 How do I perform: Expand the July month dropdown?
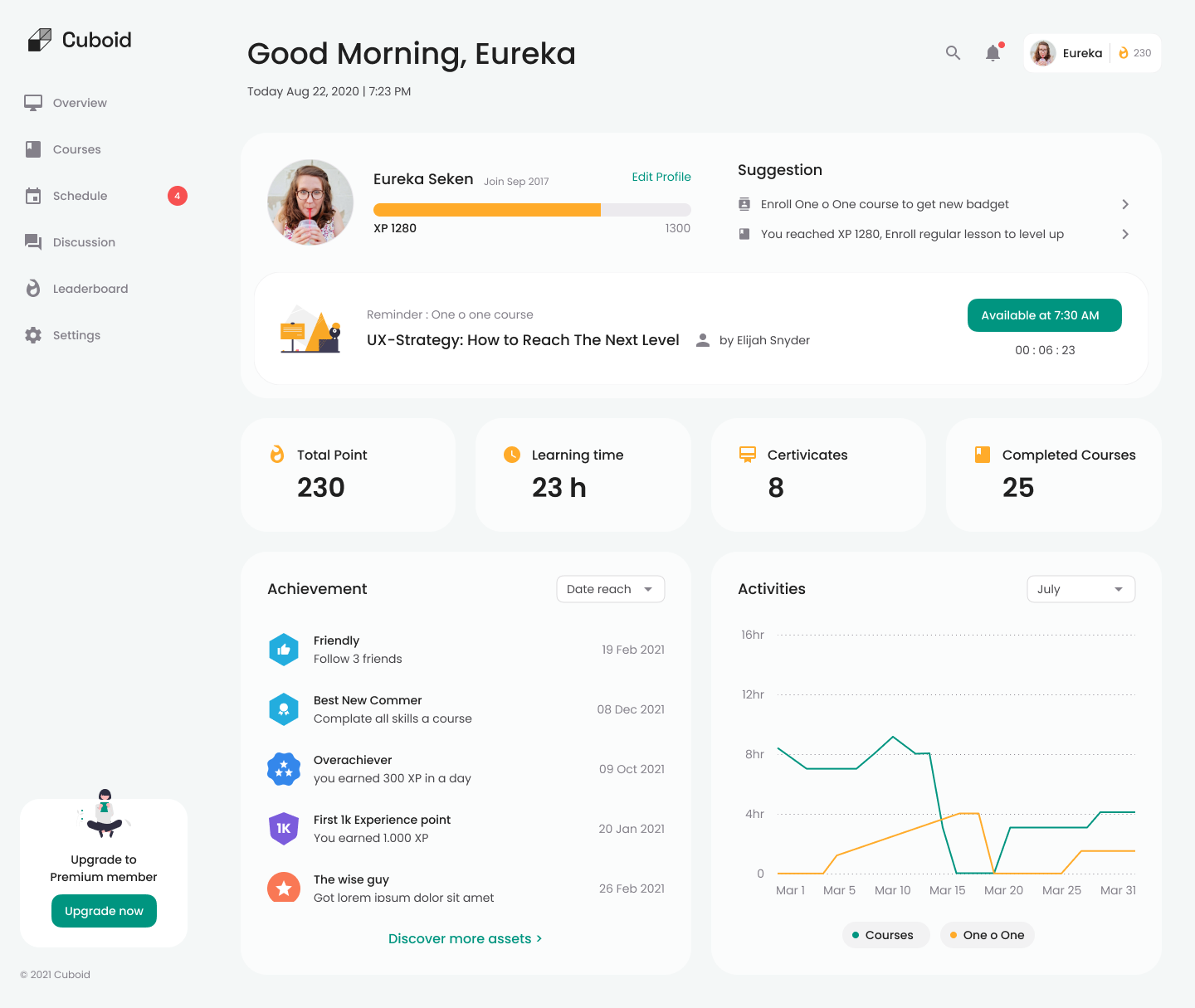click(1080, 589)
